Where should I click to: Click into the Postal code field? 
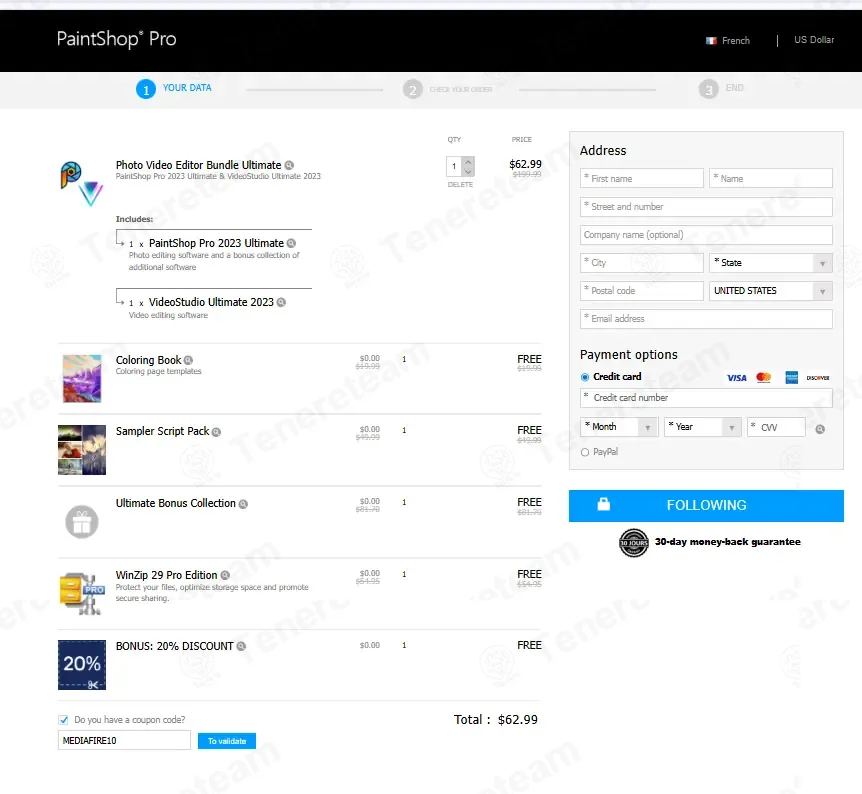click(642, 291)
